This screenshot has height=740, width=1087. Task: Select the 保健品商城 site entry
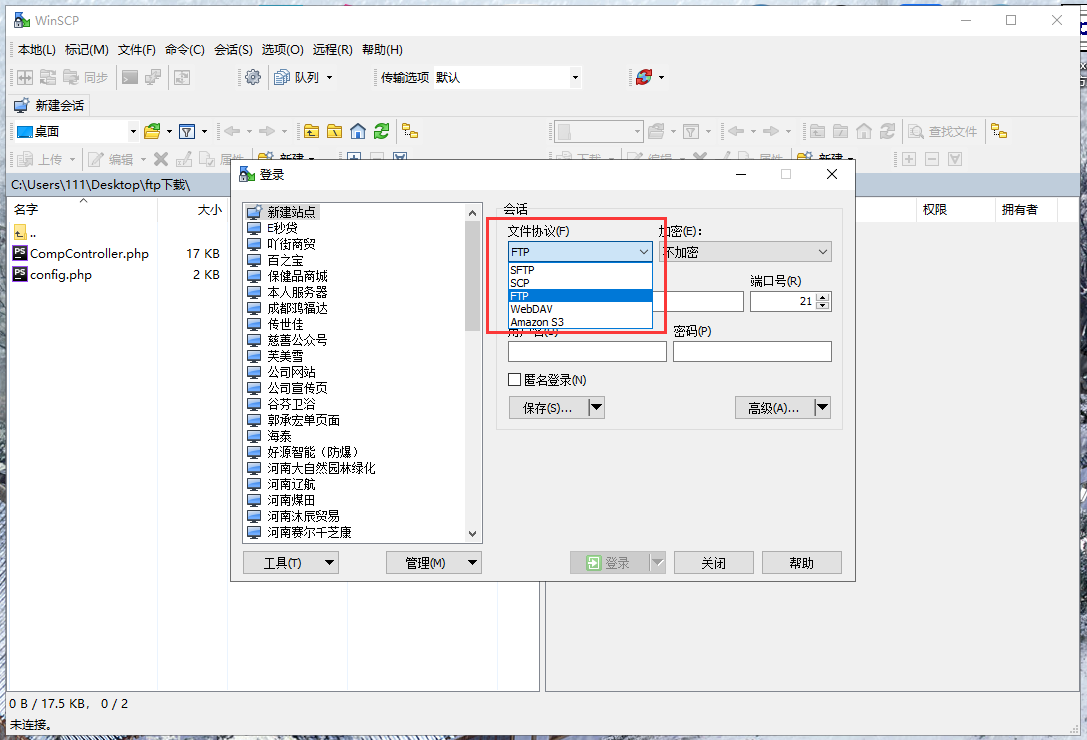297,276
